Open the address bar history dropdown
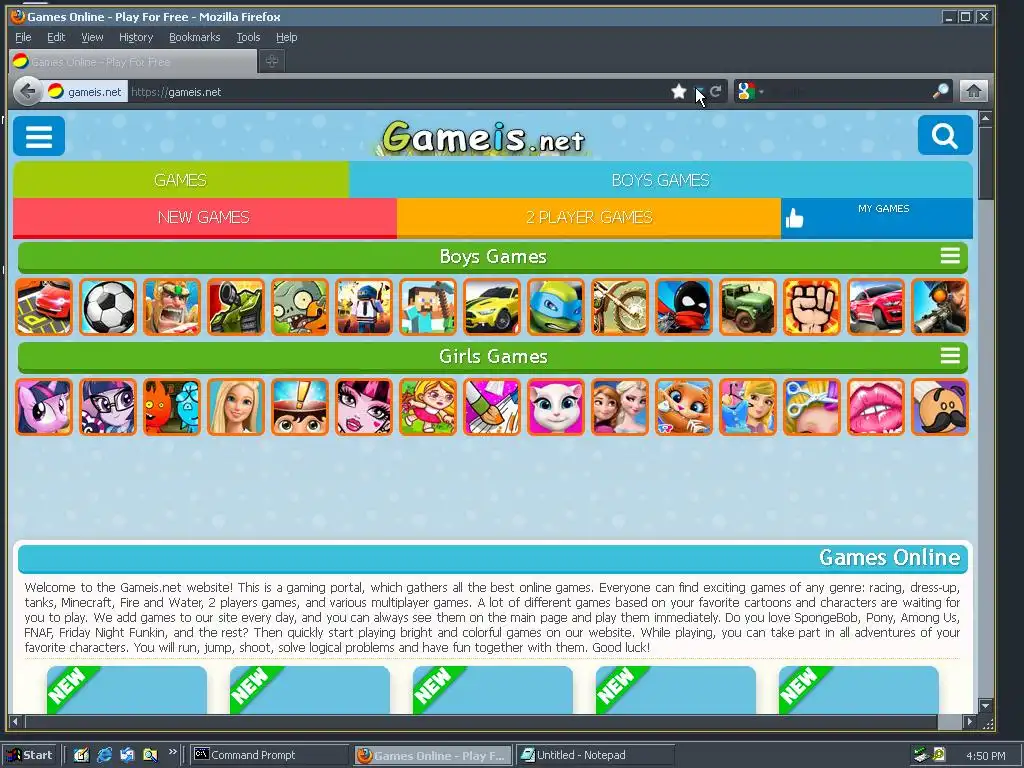Viewport: 1024px width, 768px height. click(x=699, y=92)
